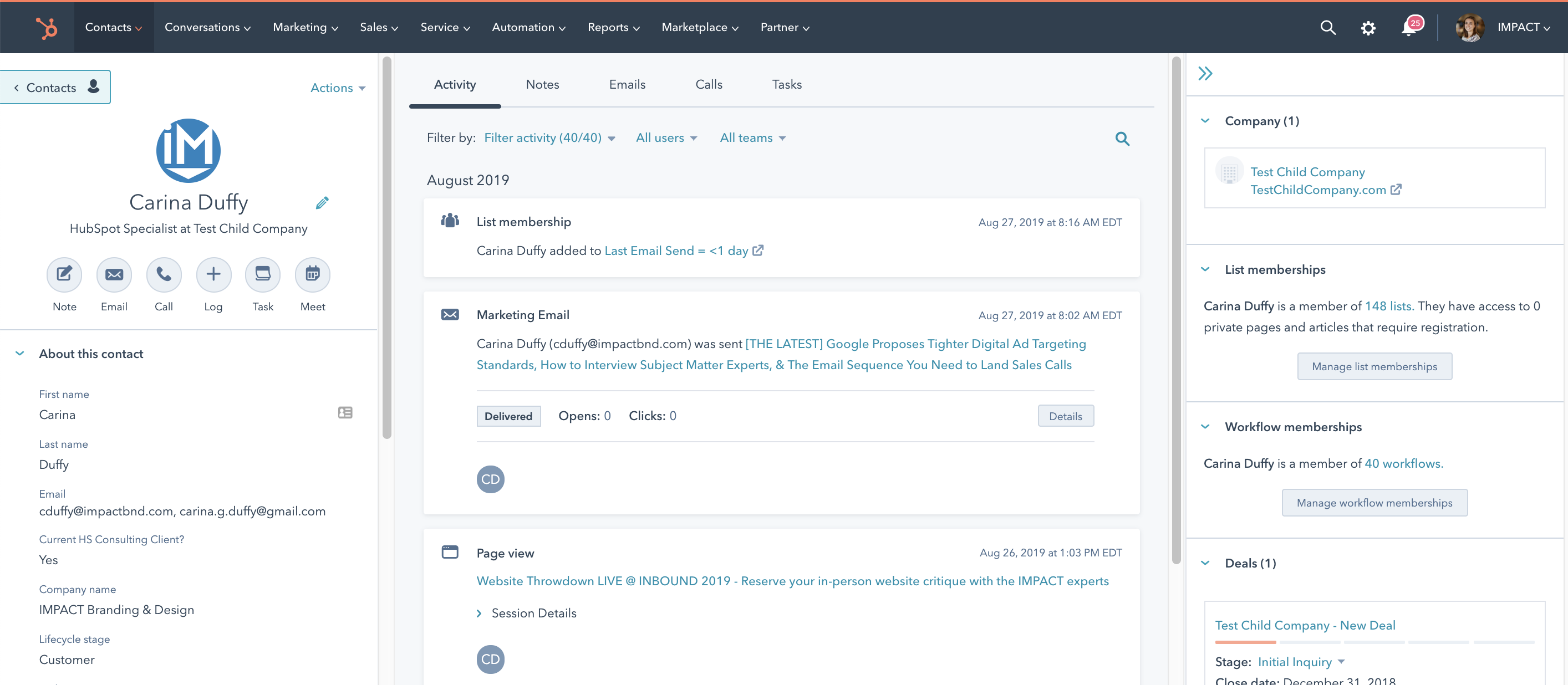Open the 40 workflows link
Viewport: 1568px width, 685px height.
coord(1403,463)
